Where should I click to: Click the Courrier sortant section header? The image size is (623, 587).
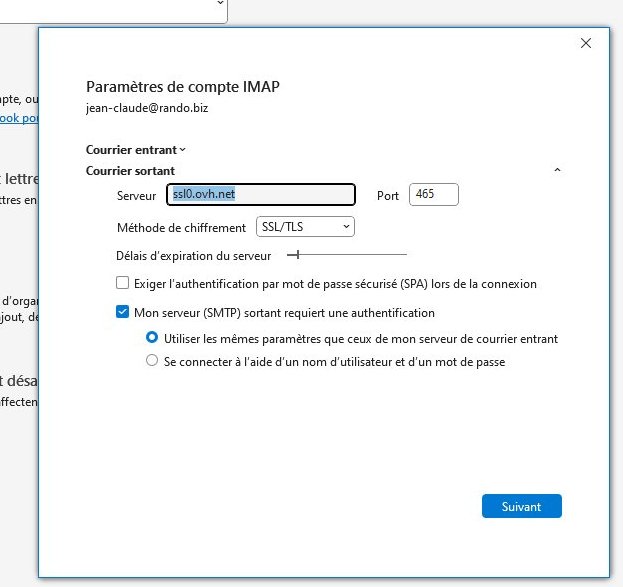(x=130, y=171)
